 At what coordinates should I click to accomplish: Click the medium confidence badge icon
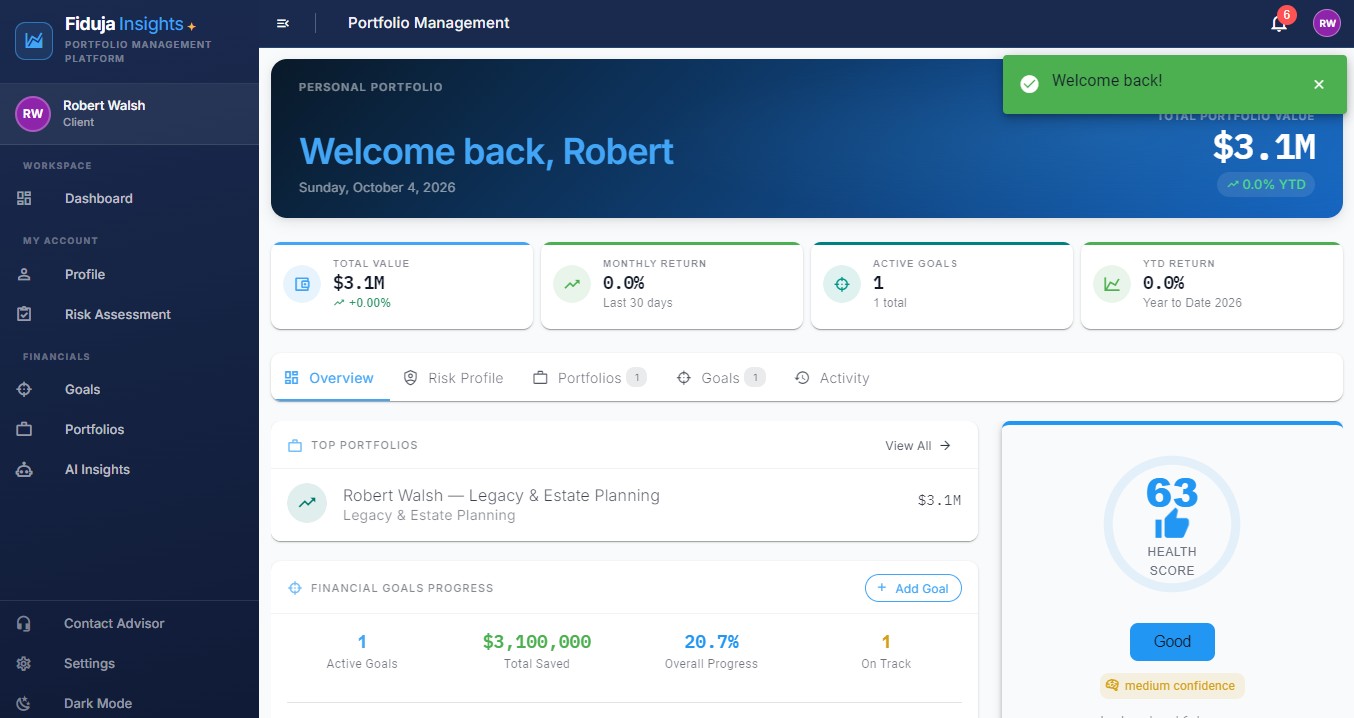(x=1112, y=686)
